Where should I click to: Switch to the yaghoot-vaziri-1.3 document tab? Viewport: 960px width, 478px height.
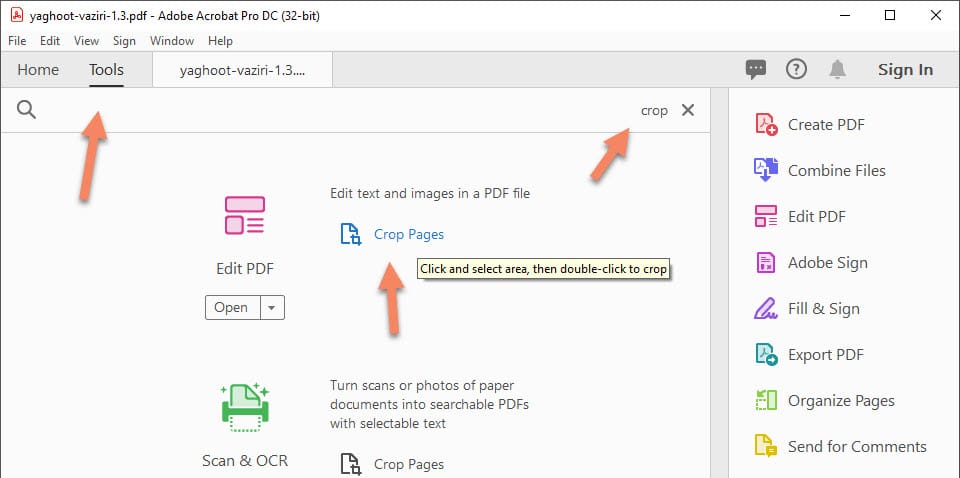coord(242,70)
